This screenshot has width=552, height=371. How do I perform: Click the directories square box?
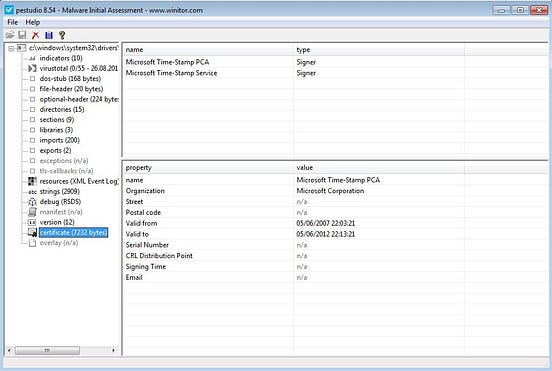coord(32,109)
